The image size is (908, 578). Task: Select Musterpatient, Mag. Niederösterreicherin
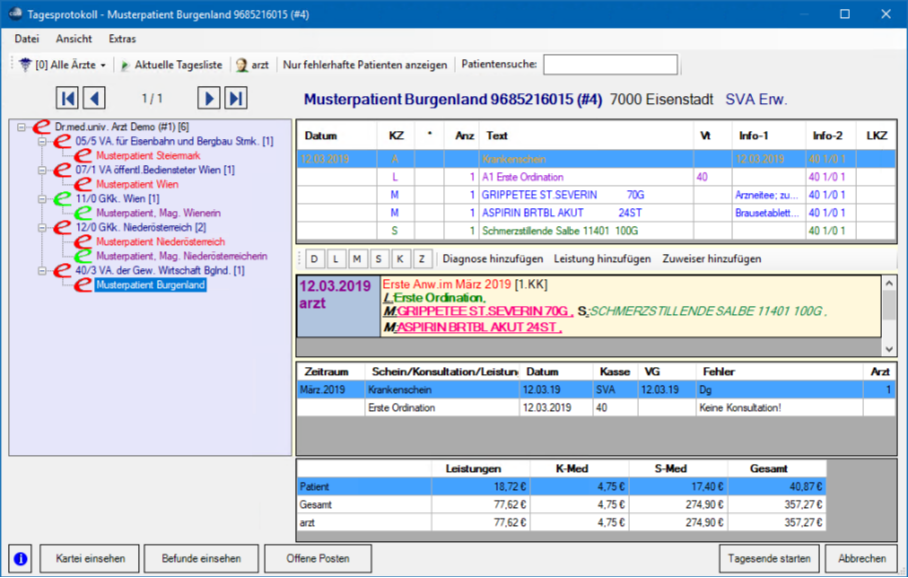pos(182,256)
